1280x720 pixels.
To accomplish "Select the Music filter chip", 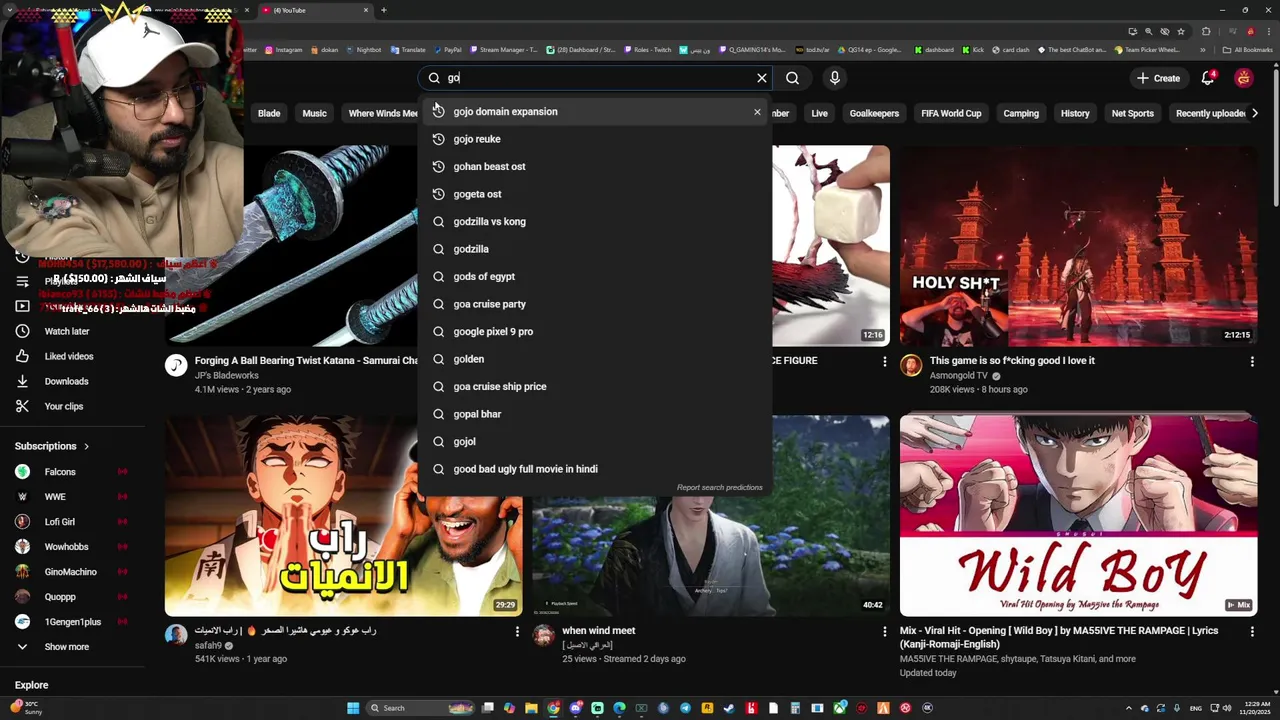I will tap(314, 113).
